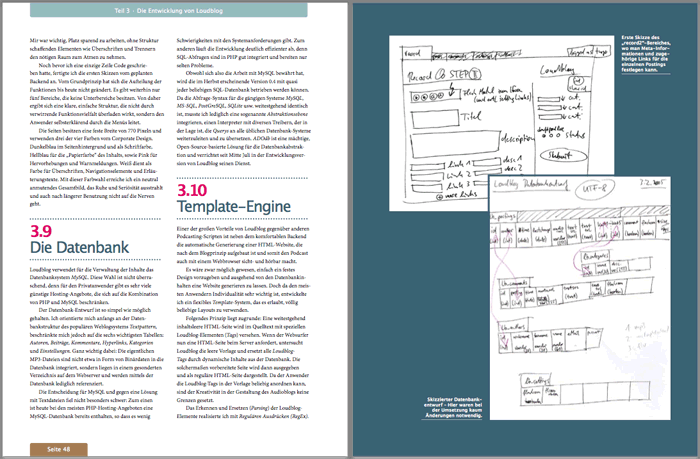Select the "Die Datenbank" section heading
Screen dimensions: 700x459
coord(64,247)
